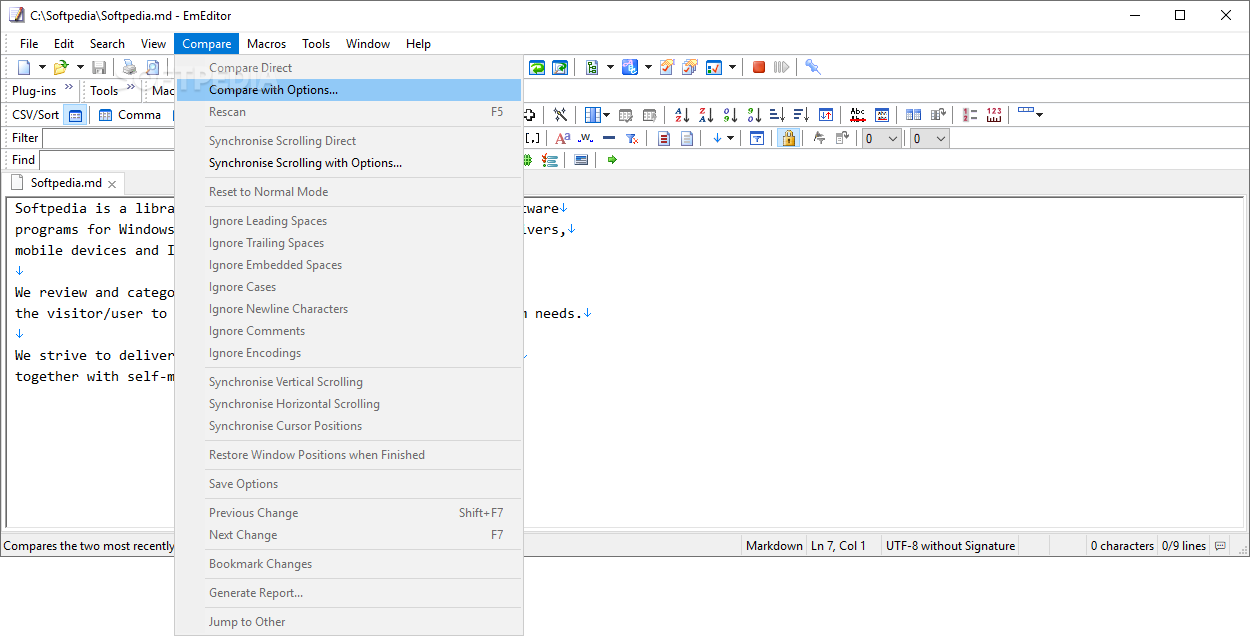The width and height of the screenshot is (1250, 636).
Task: Click the Sort by length descending icon
Action: click(x=801, y=115)
